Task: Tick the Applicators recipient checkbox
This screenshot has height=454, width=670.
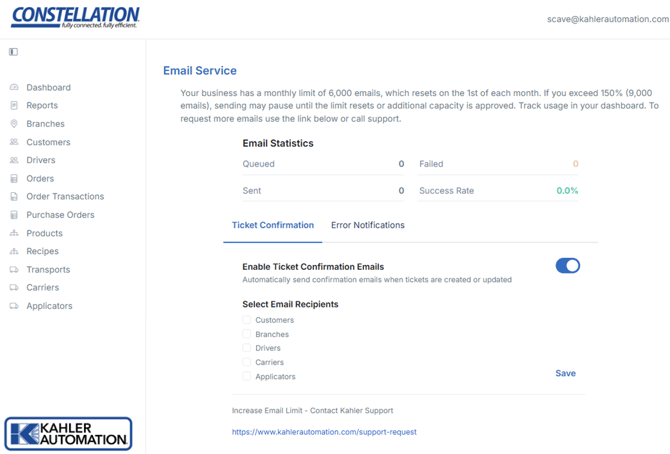Action: [x=247, y=377]
